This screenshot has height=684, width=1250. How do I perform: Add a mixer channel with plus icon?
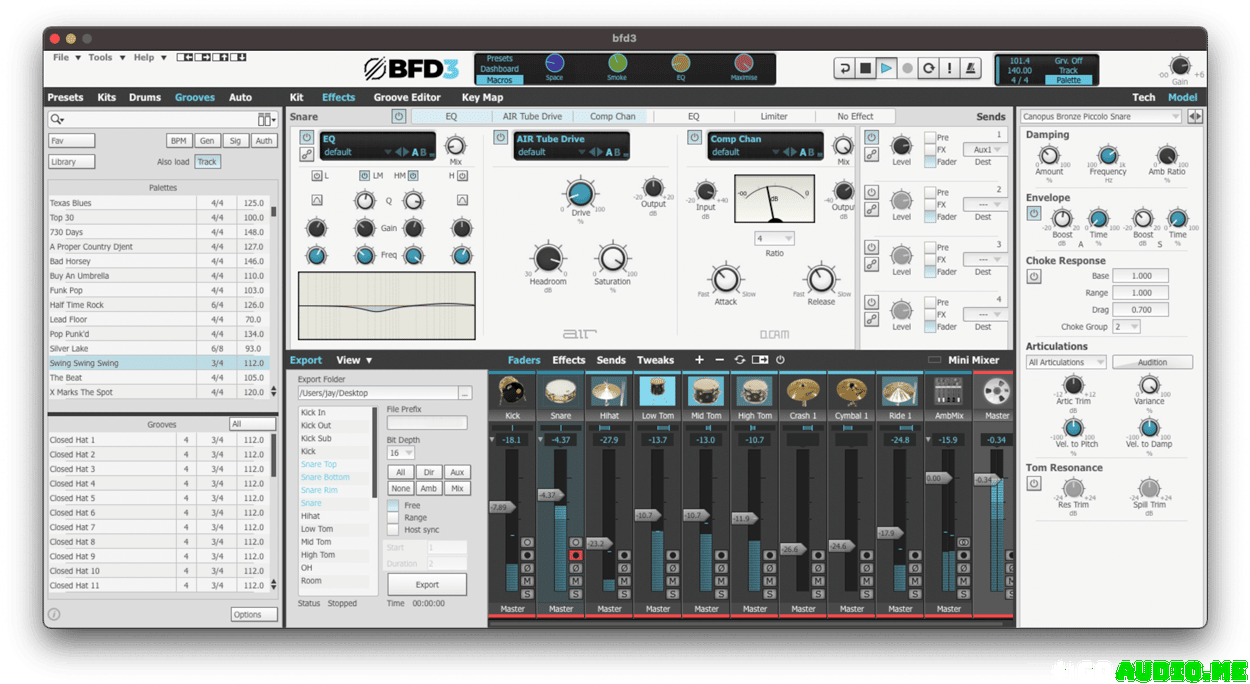[x=699, y=360]
